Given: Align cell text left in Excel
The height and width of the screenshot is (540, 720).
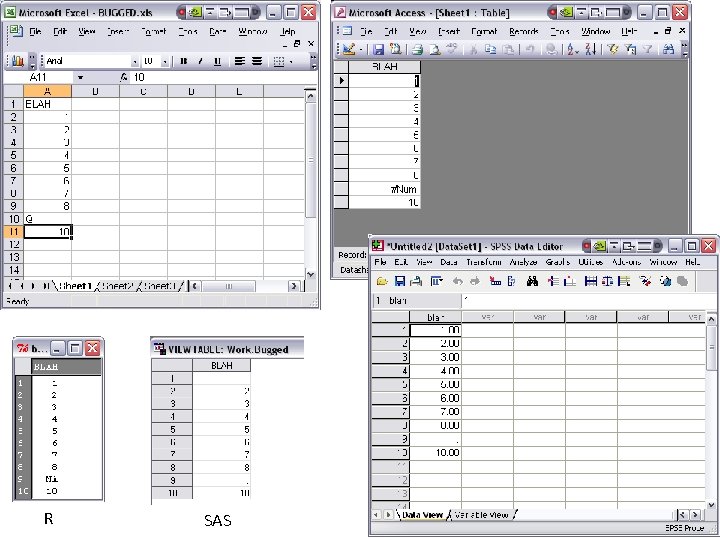Looking at the screenshot, I should pyautogui.click(x=239, y=61).
